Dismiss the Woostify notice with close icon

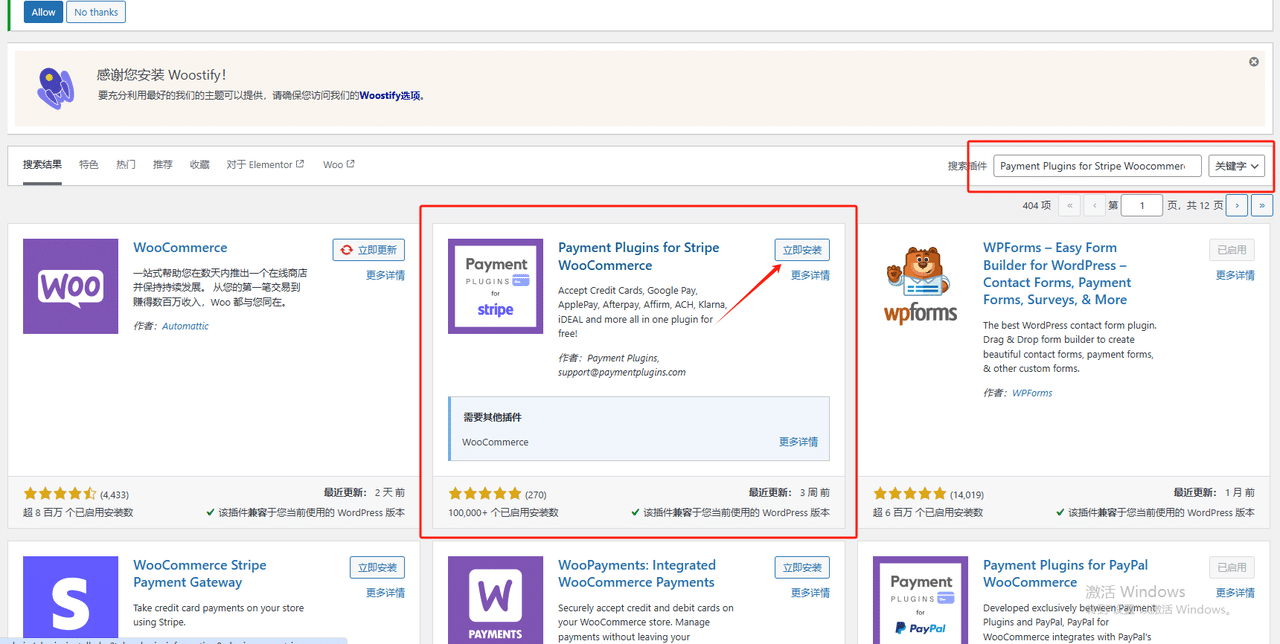(x=1254, y=62)
